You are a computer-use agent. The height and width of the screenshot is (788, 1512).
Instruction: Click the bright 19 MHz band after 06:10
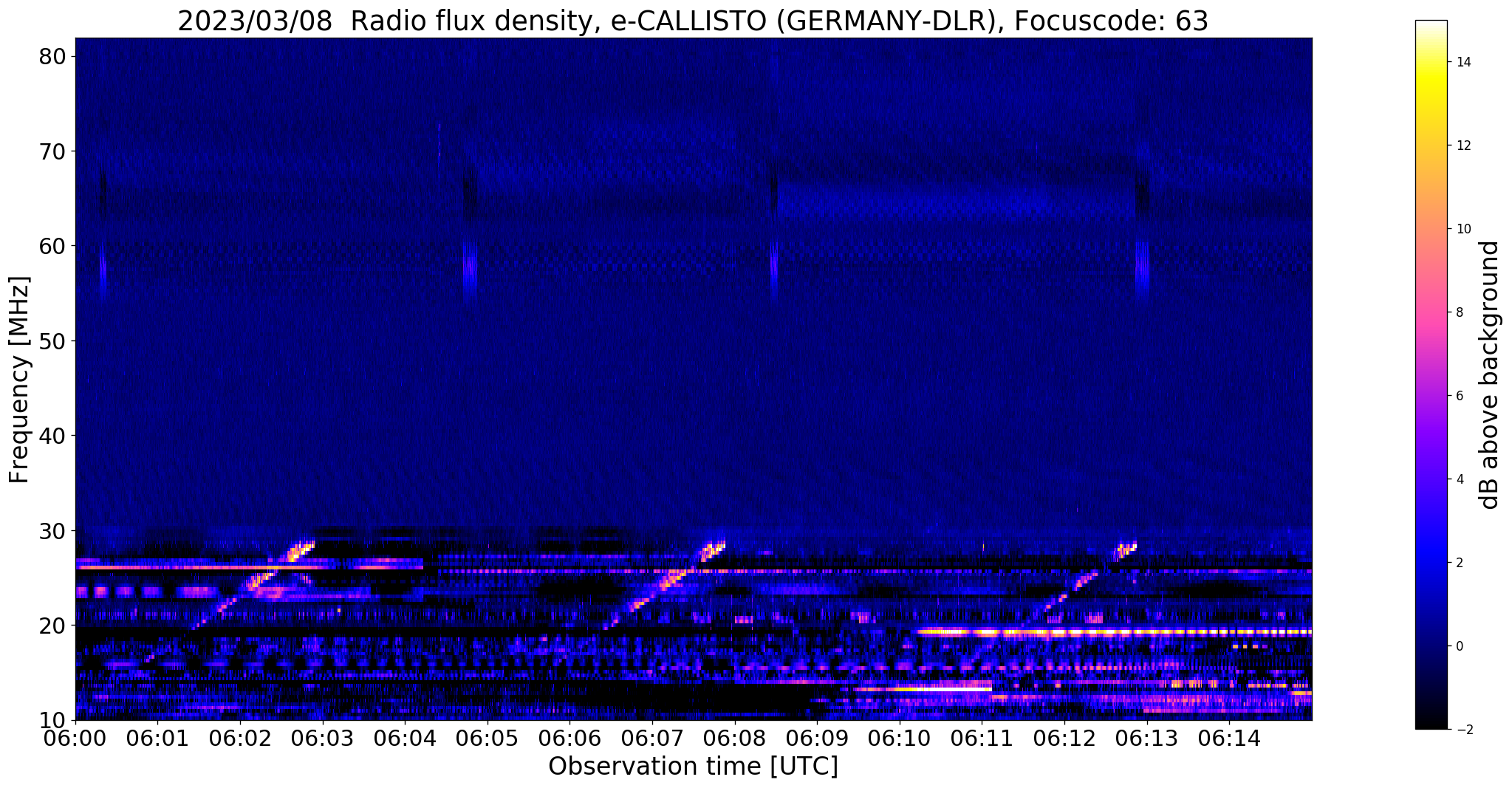(1114, 632)
